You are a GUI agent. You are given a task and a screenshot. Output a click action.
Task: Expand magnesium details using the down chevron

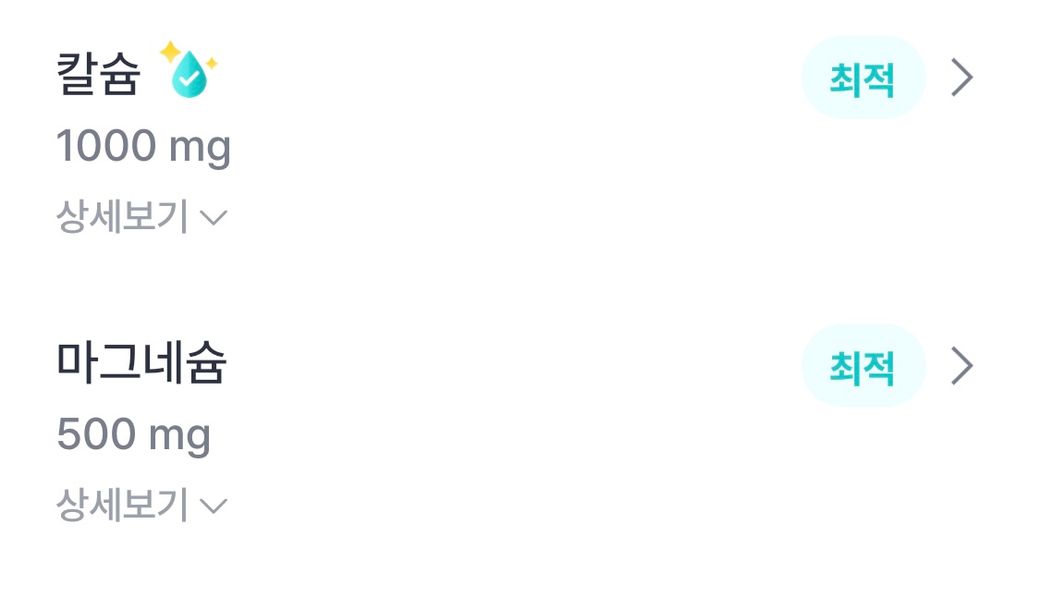[214, 507]
